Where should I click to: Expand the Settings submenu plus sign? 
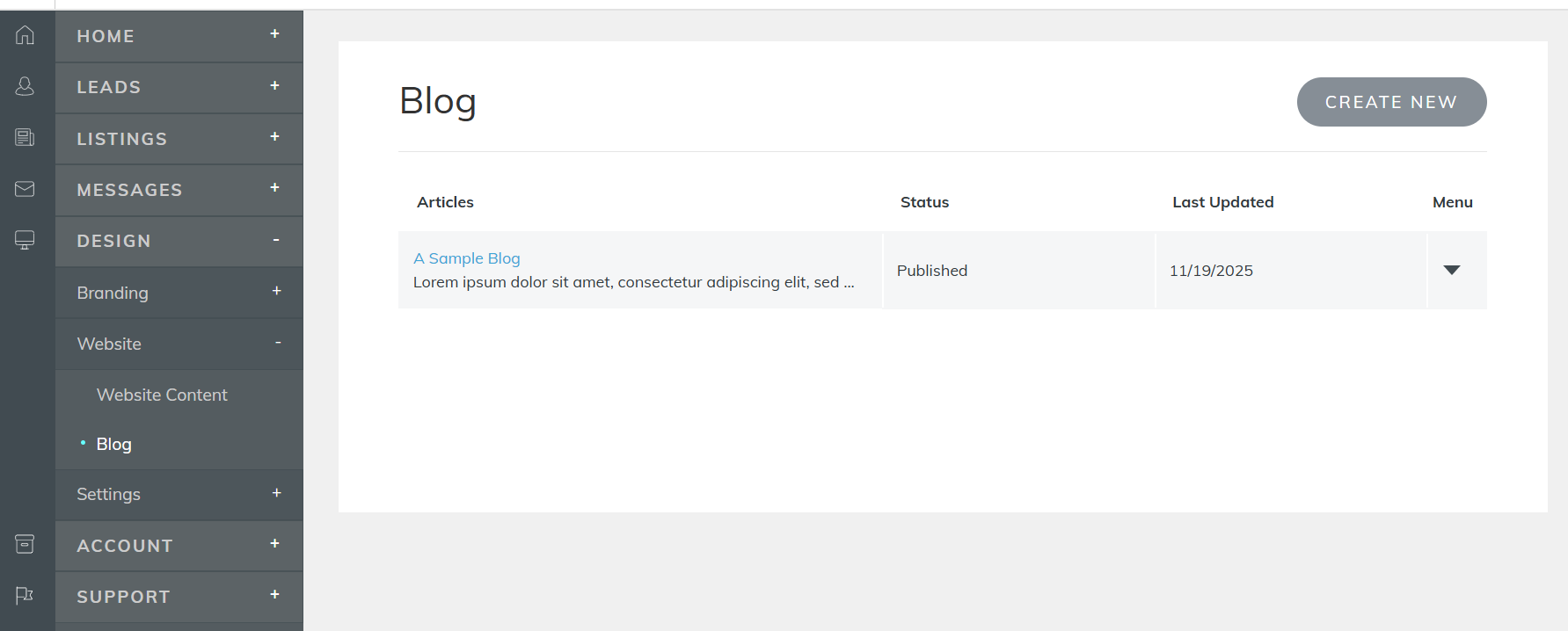point(276,493)
